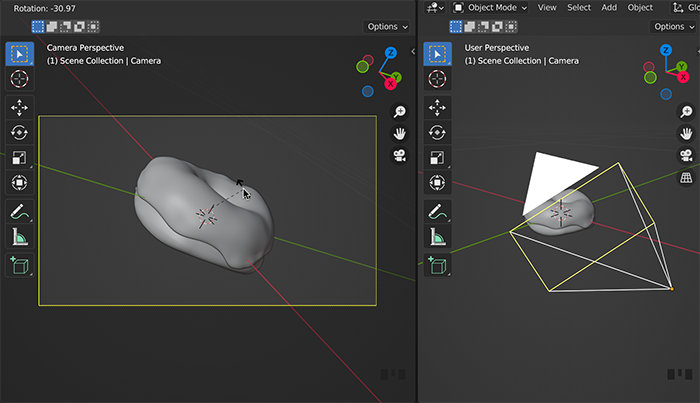Click the negative Z axis on left gizmo
This screenshot has height=403, width=700.
pos(367,91)
